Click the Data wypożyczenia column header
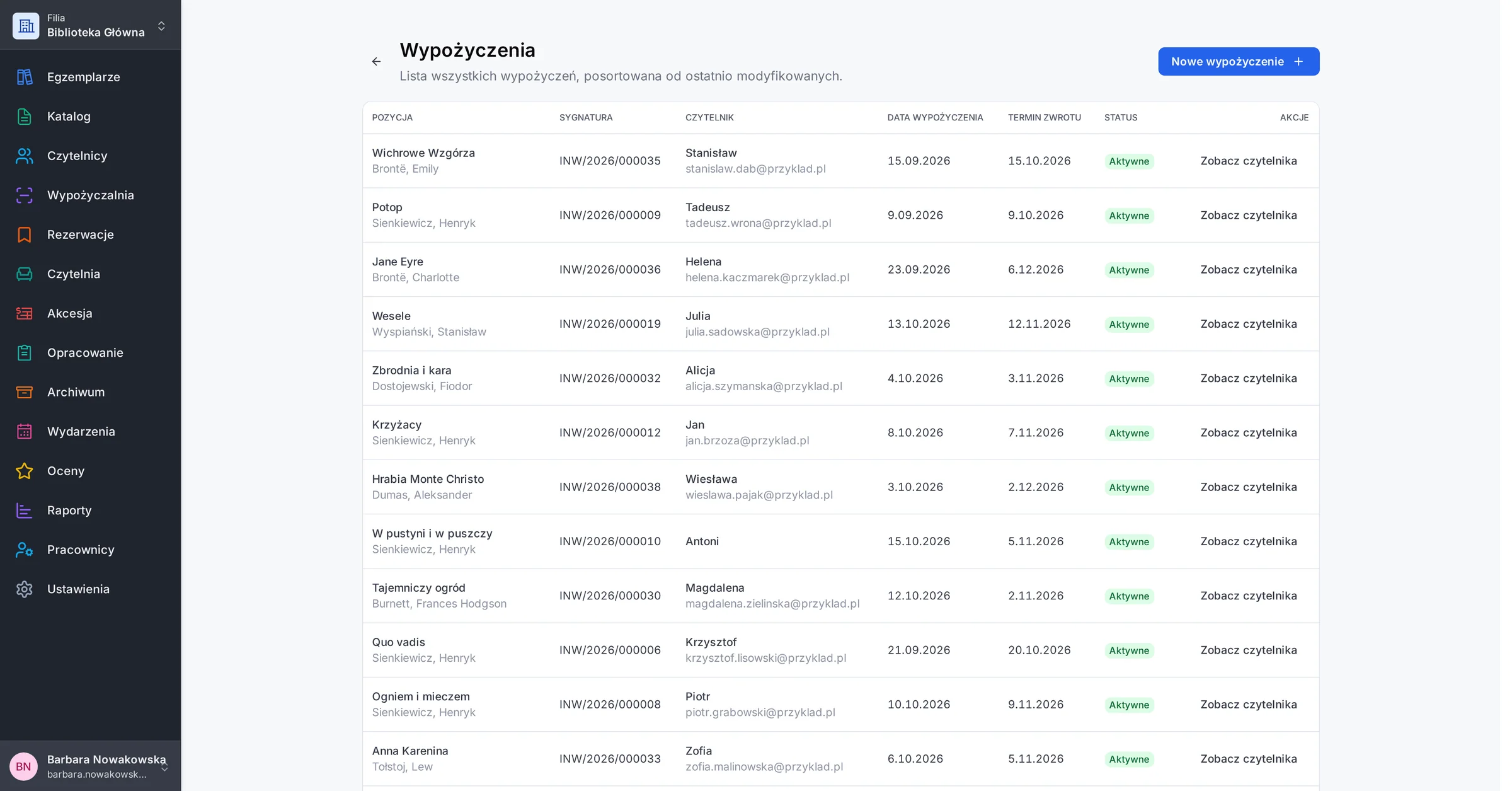The height and width of the screenshot is (791, 1512). point(935,118)
